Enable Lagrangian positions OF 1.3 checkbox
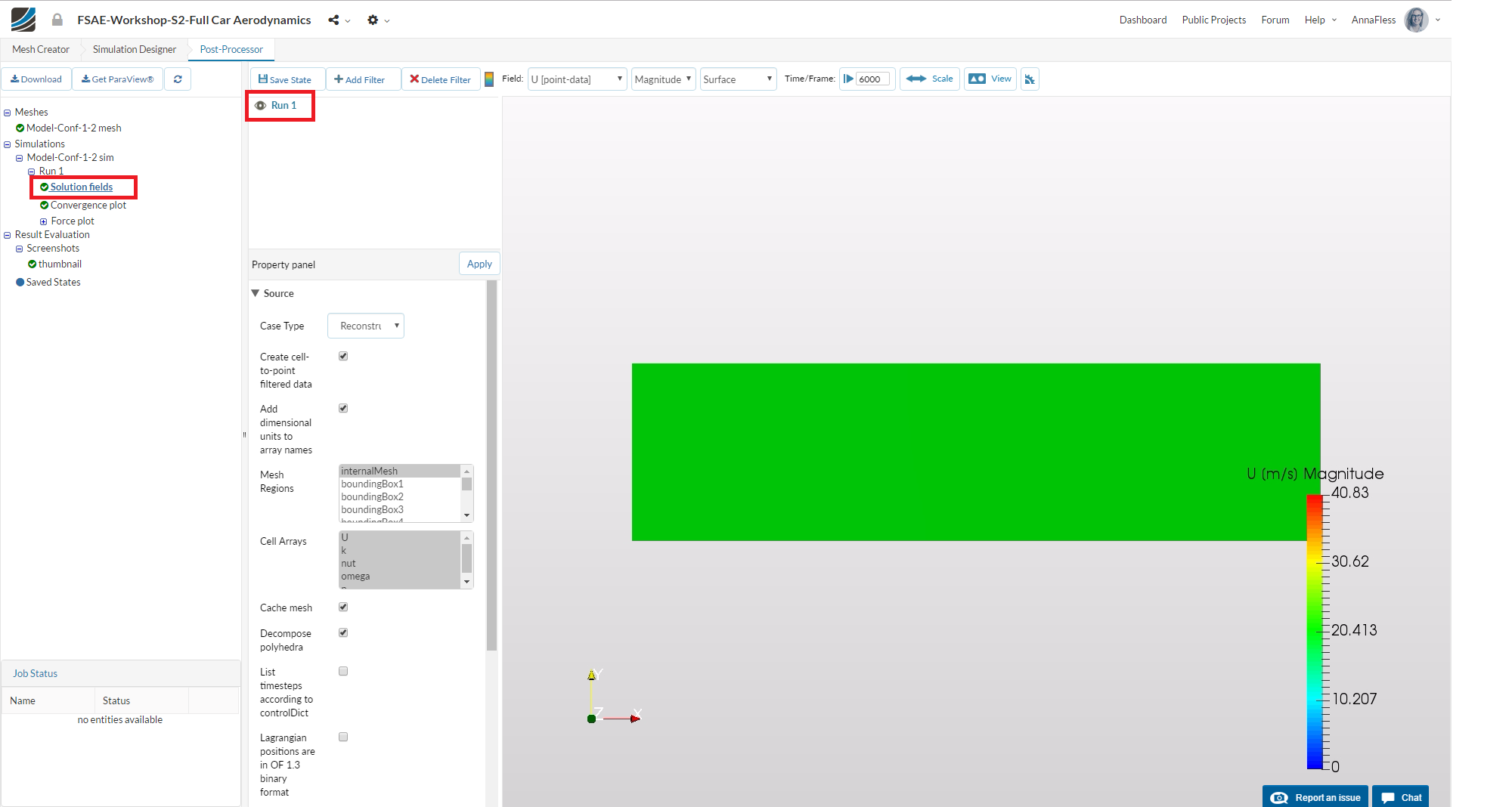The width and height of the screenshot is (1512, 807). (343, 737)
